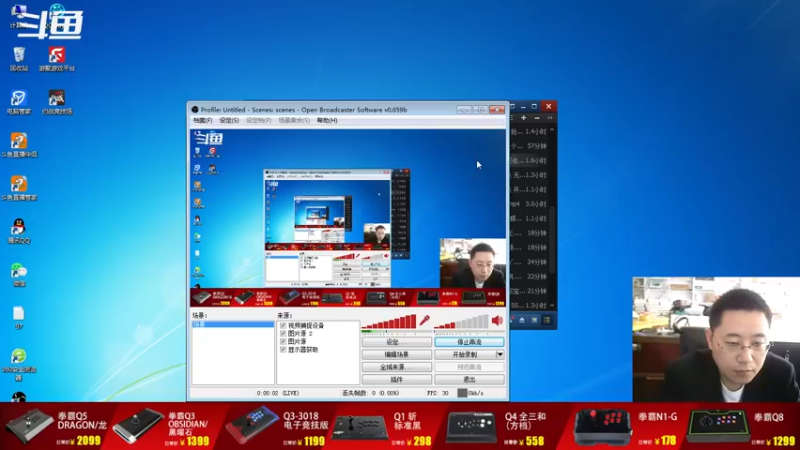The height and width of the screenshot is (450, 800).
Task: Select the row showing 57分钟
Action: point(529,146)
